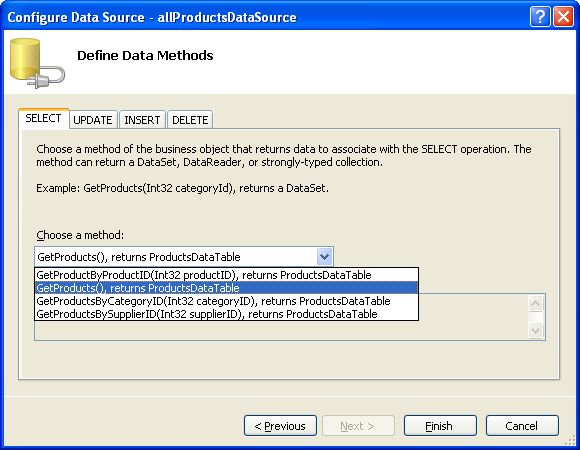Screen dimensions: 580x450
Task: Choose GetProductsByCategoryID(Int32 categoryID) method
Action: [226, 301]
